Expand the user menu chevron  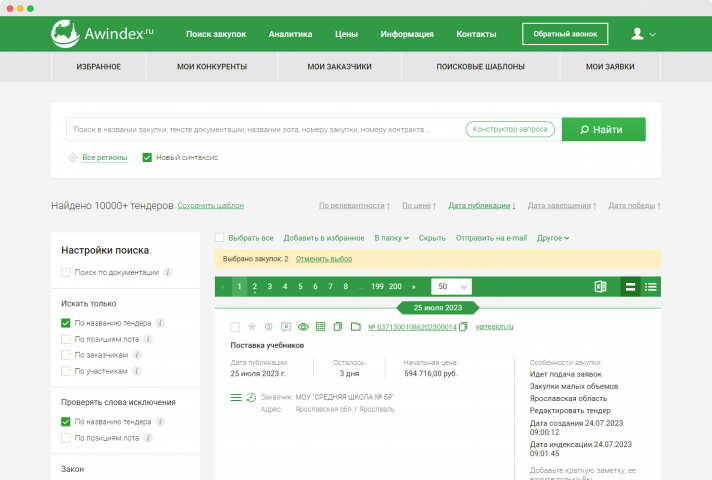tap(653, 35)
